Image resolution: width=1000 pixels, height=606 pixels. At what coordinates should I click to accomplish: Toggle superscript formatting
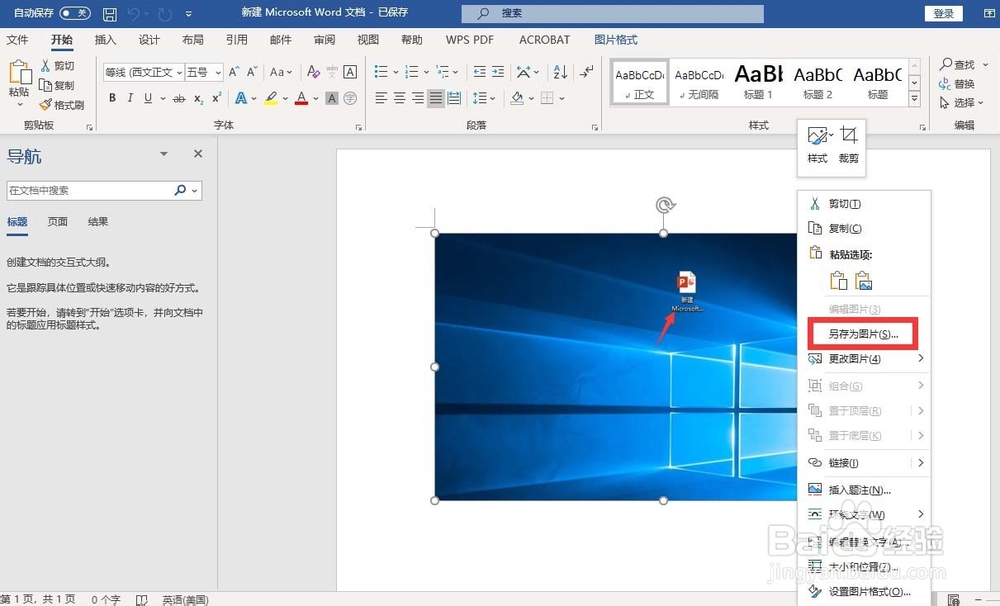click(x=216, y=98)
